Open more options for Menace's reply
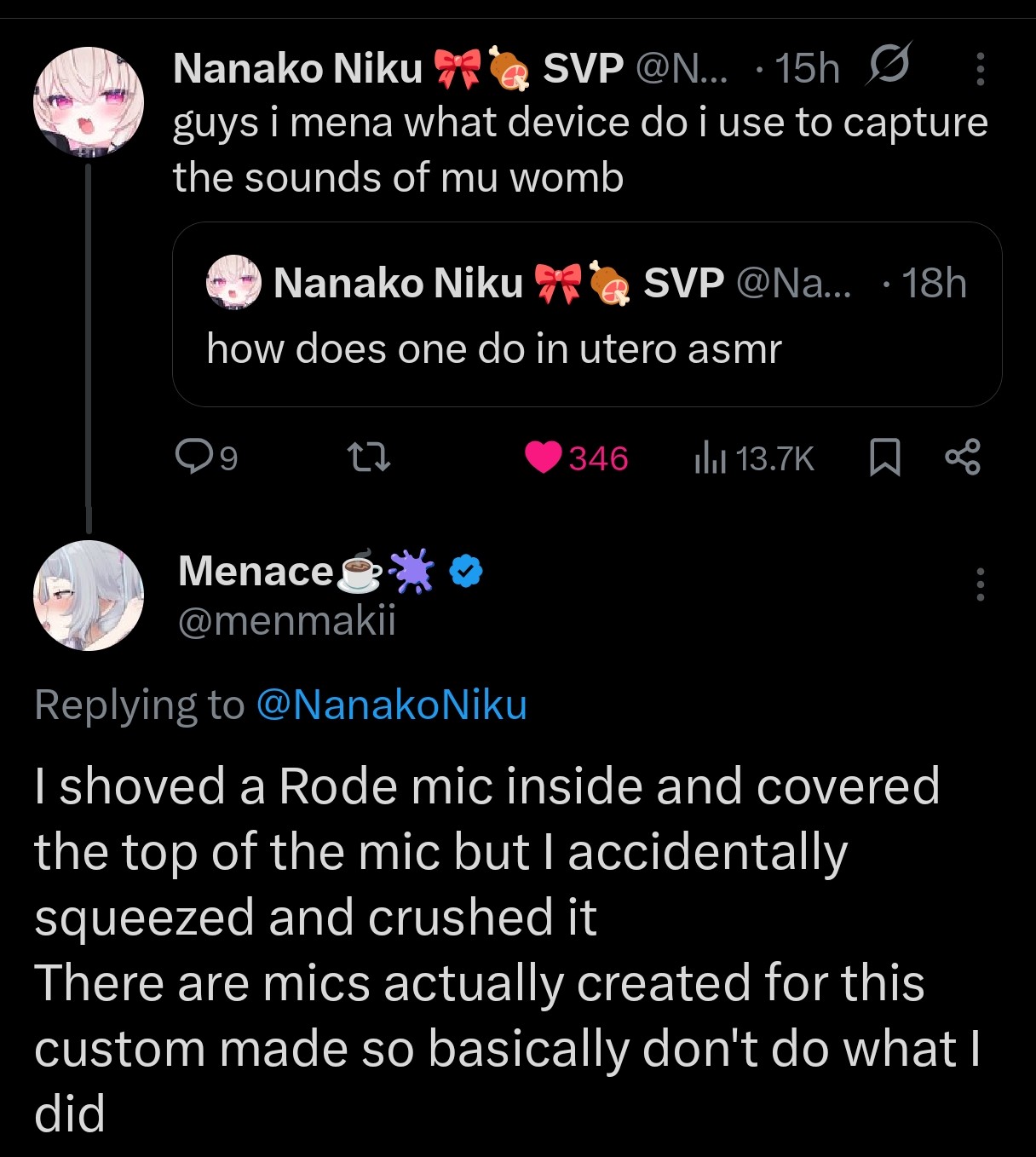Screen dimensions: 1036x1157 (980, 584)
